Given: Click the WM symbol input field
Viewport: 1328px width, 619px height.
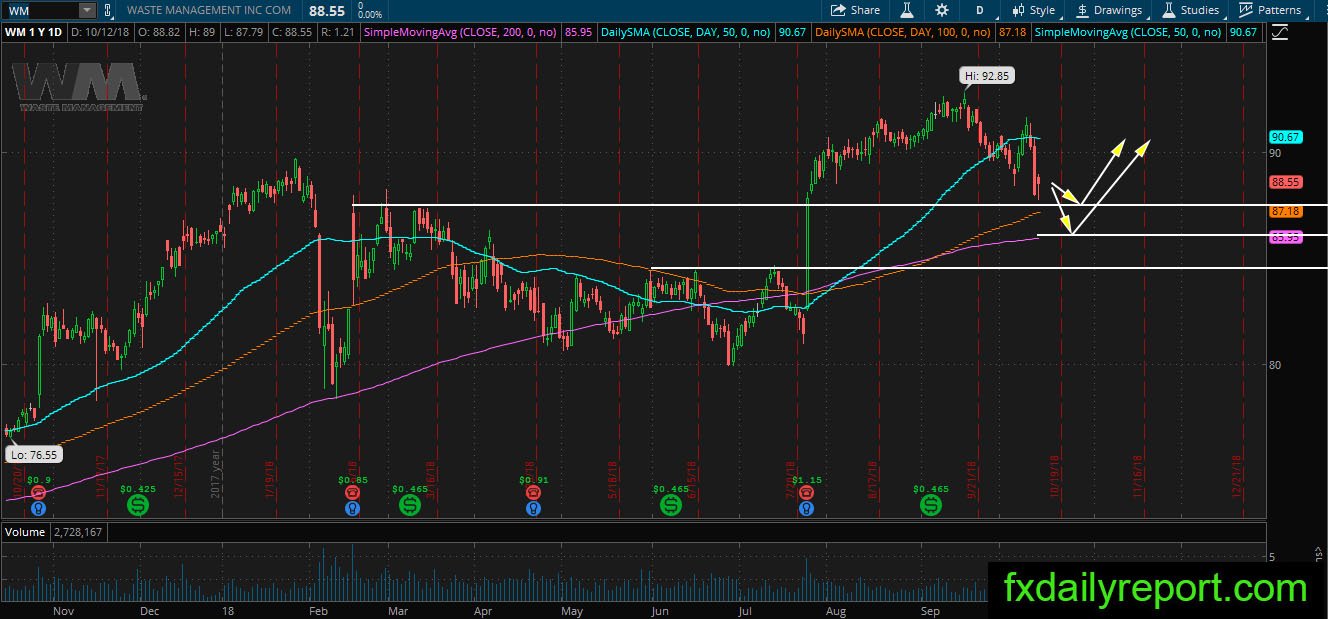Looking at the screenshot, I should (41, 10).
